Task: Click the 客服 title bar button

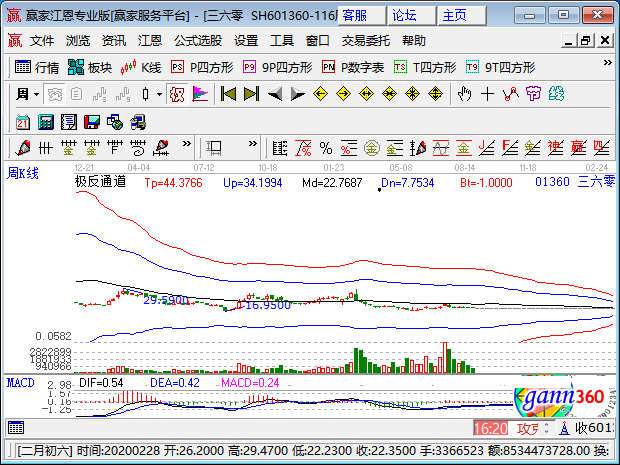Action: pyautogui.click(x=362, y=15)
